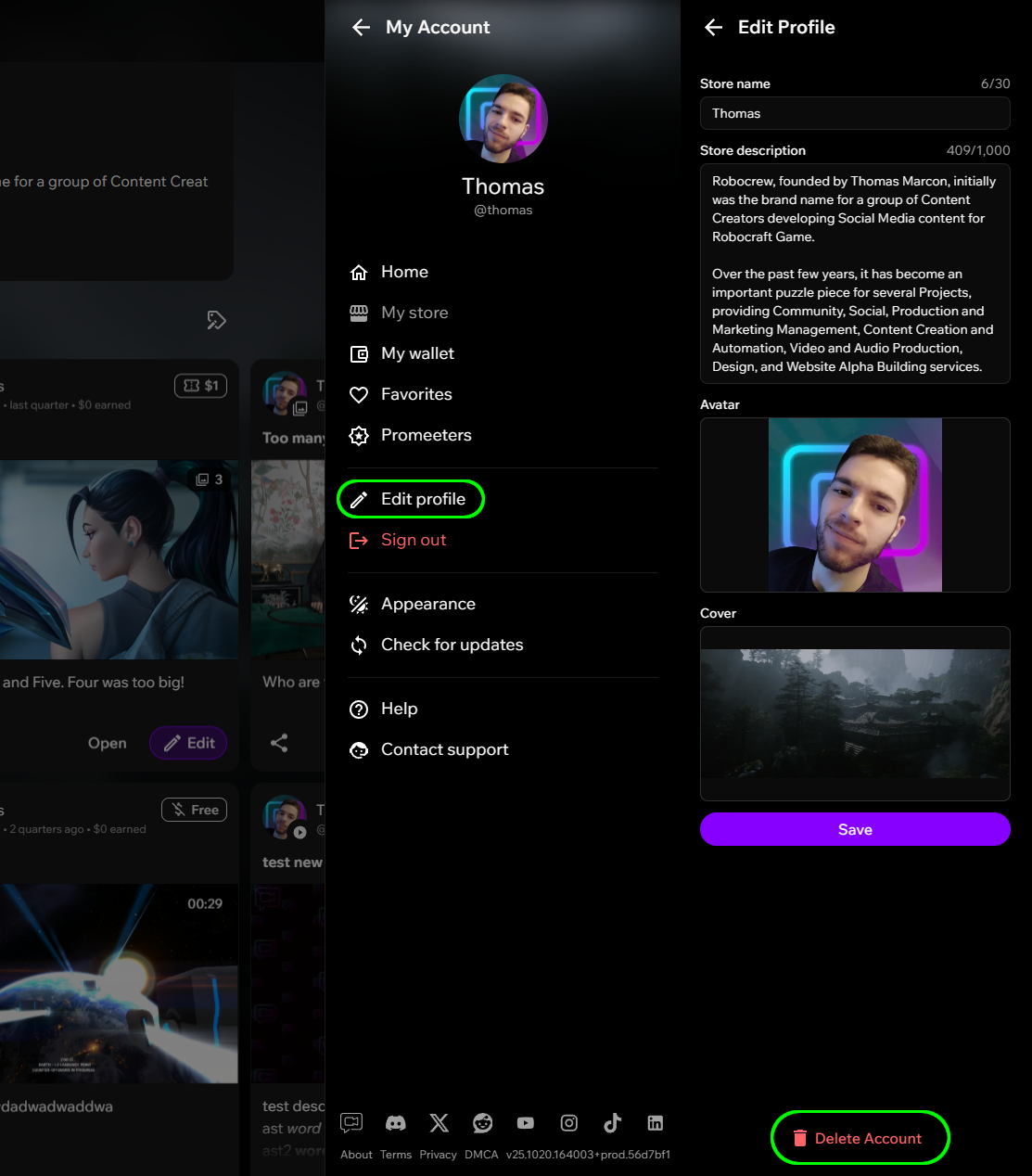Choose Check for updates
This screenshot has height=1176, width=1032.
pos(452,645)
